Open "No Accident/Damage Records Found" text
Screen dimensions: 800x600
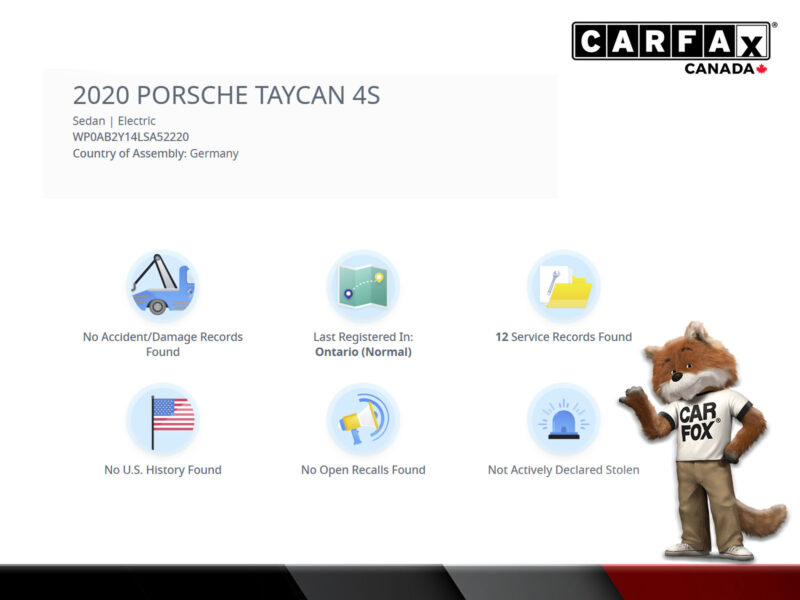163,344
